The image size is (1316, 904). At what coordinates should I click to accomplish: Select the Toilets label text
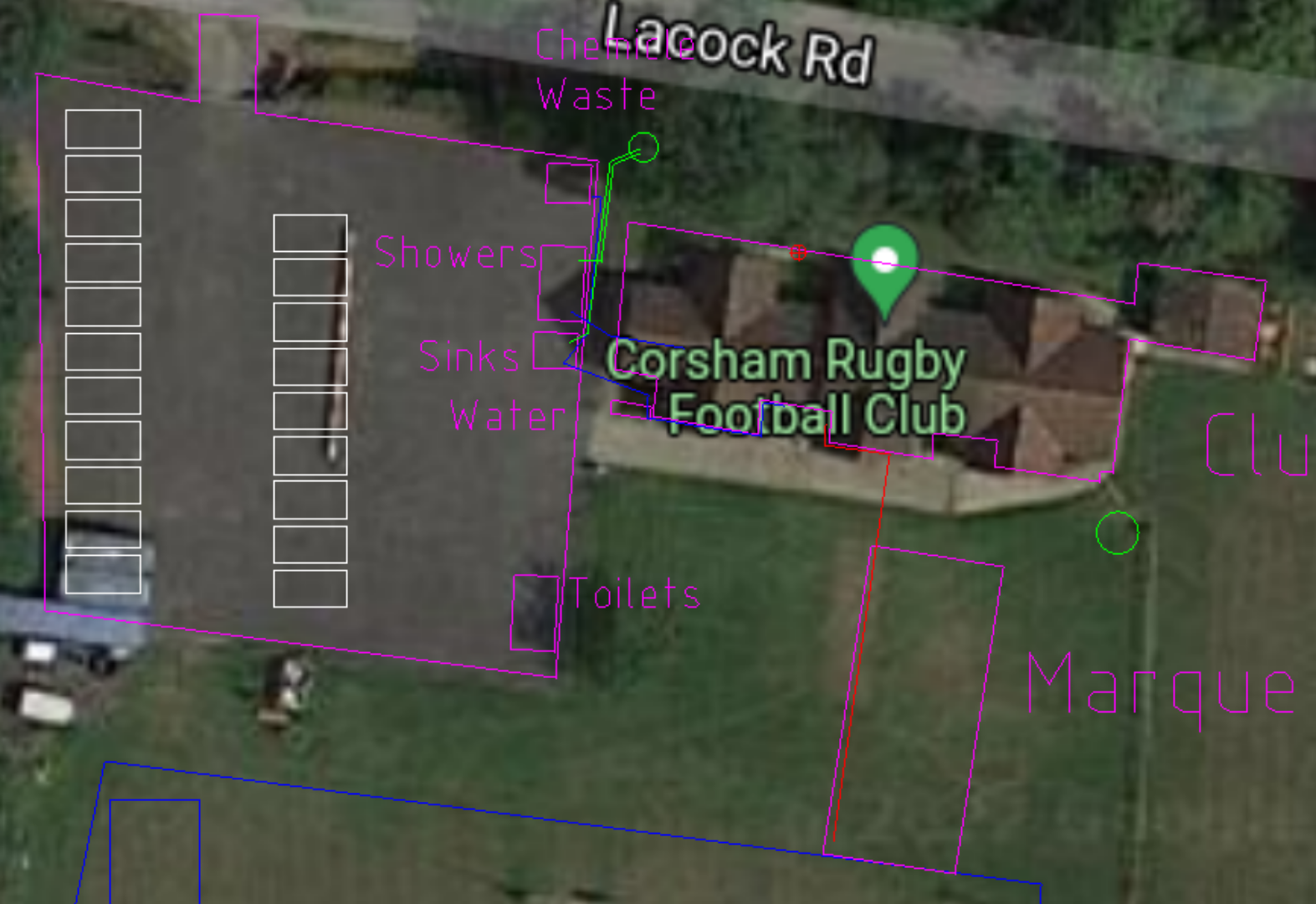(635, 593)
